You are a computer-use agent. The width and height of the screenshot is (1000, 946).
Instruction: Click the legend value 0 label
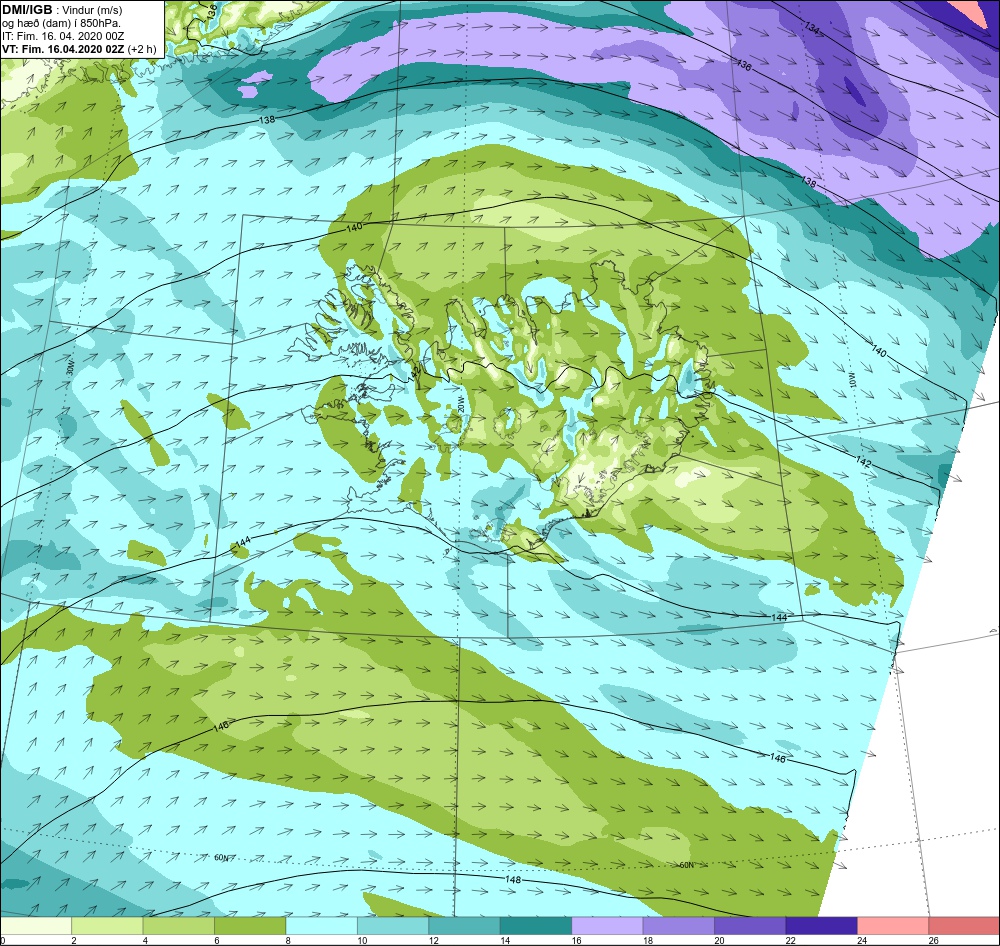click(3, 940)
